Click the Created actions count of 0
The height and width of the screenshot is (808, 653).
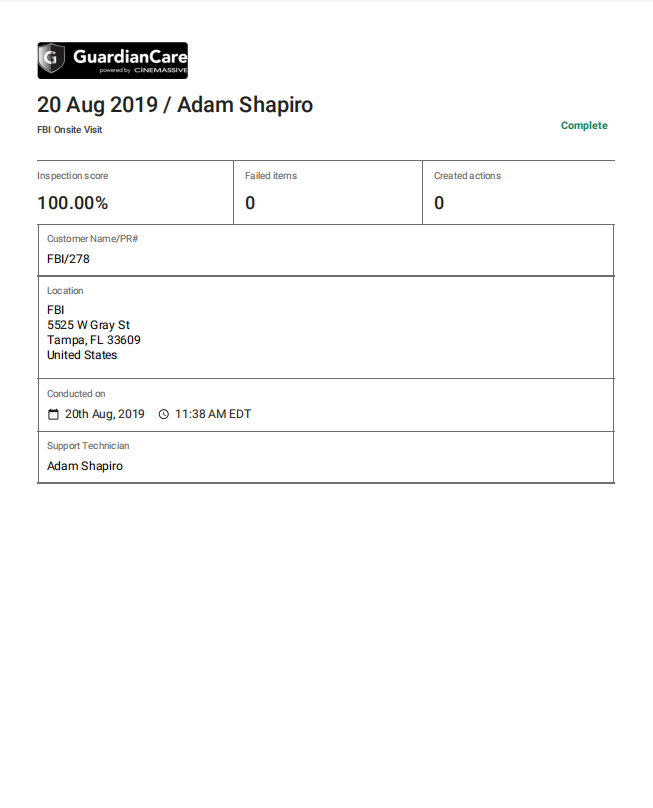[439, 203]
